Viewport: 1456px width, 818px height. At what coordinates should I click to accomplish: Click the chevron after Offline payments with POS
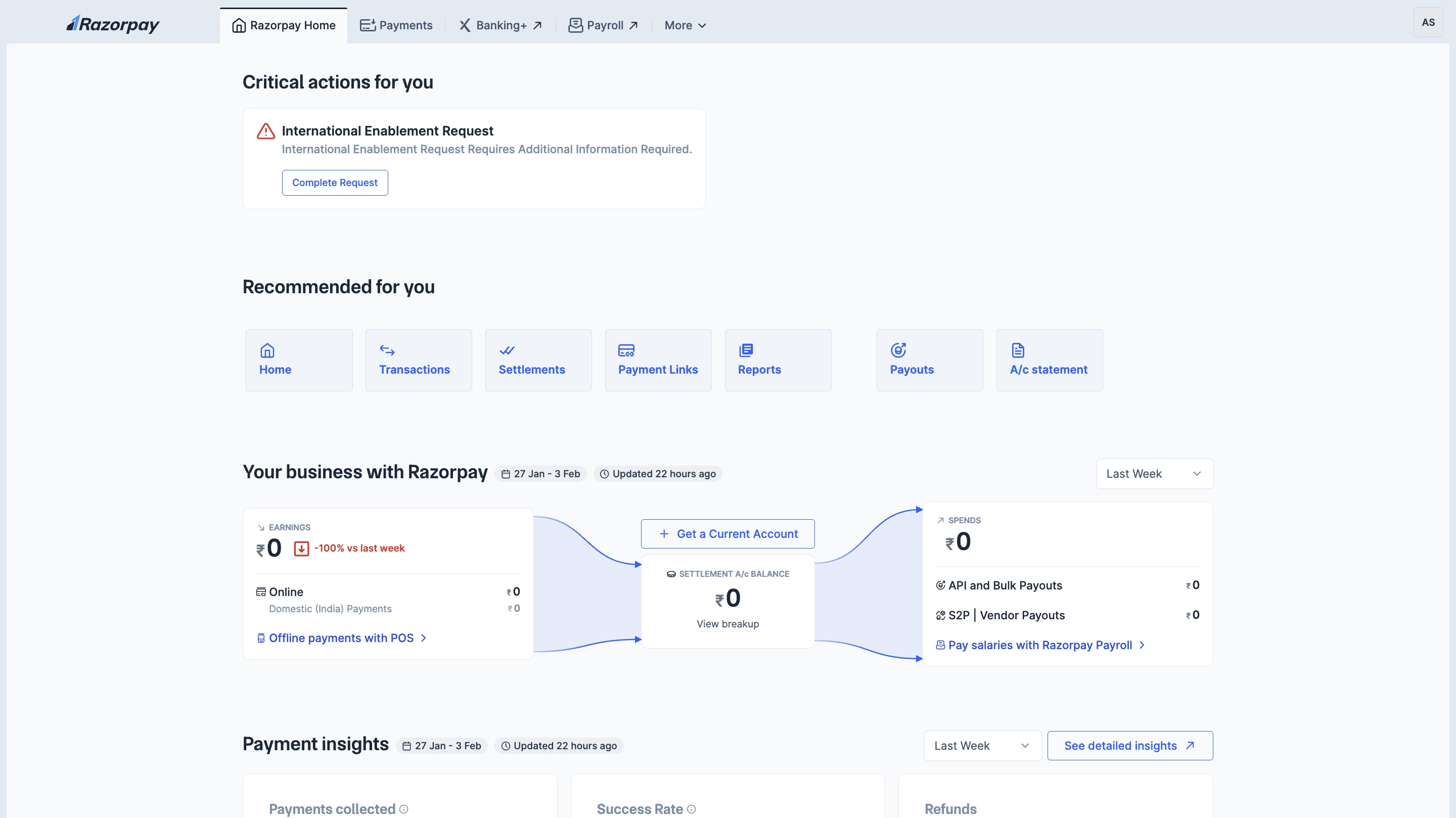click(x=423, y=638)
